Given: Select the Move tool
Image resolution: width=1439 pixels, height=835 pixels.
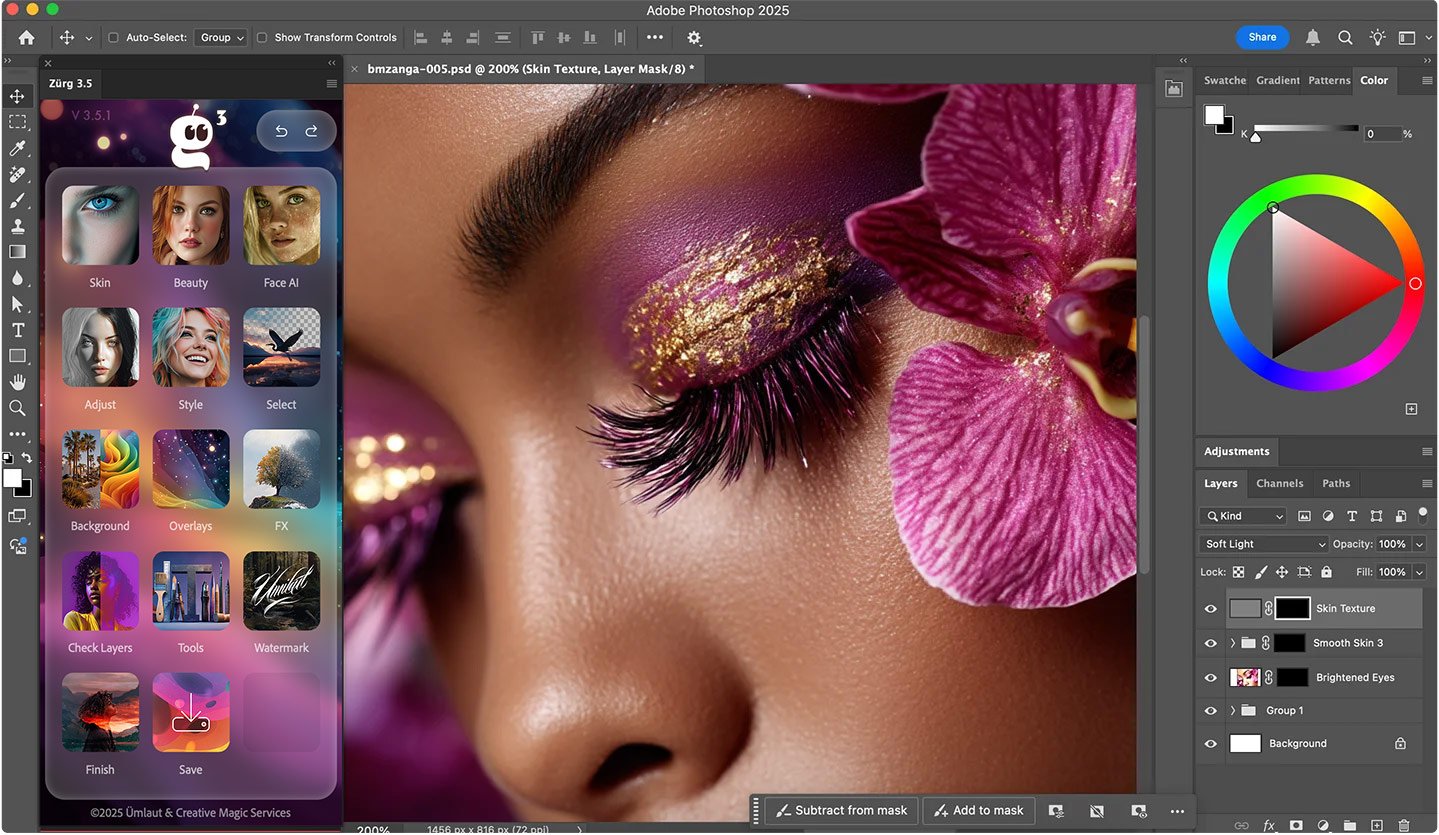Looking at the screenshot, I should click(17, 96).
